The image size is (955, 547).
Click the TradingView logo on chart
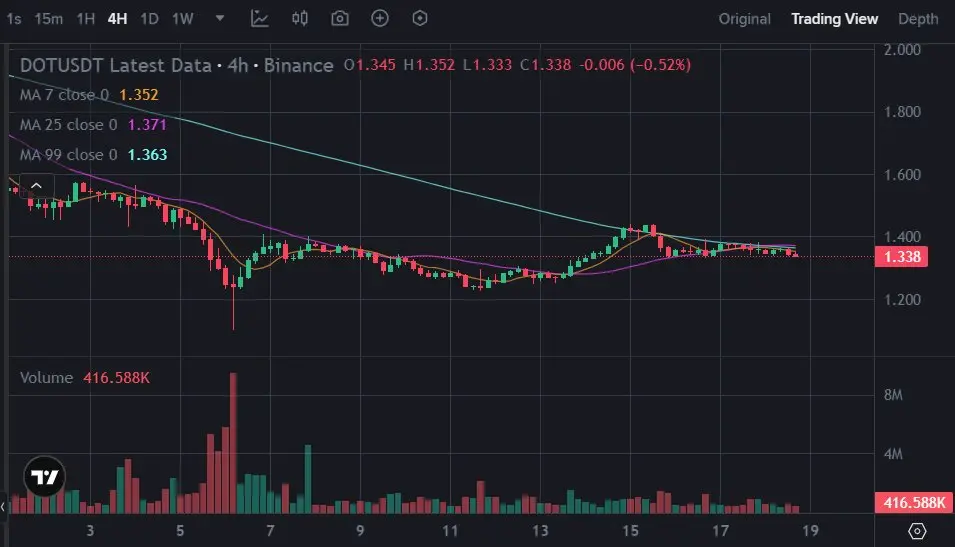tap(45, 477)
